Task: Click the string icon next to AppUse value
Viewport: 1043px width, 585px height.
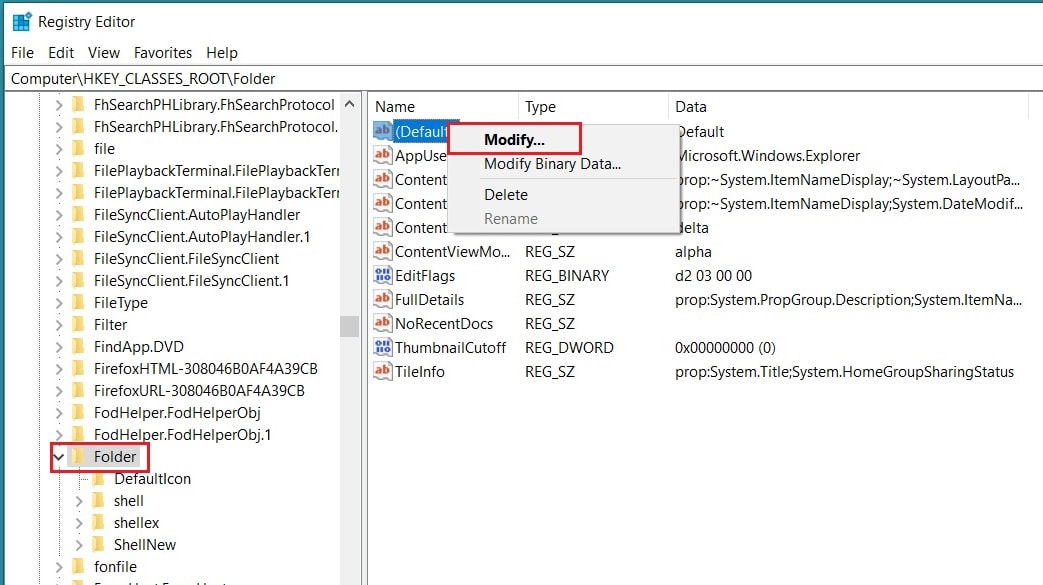Action: [382, 155]
